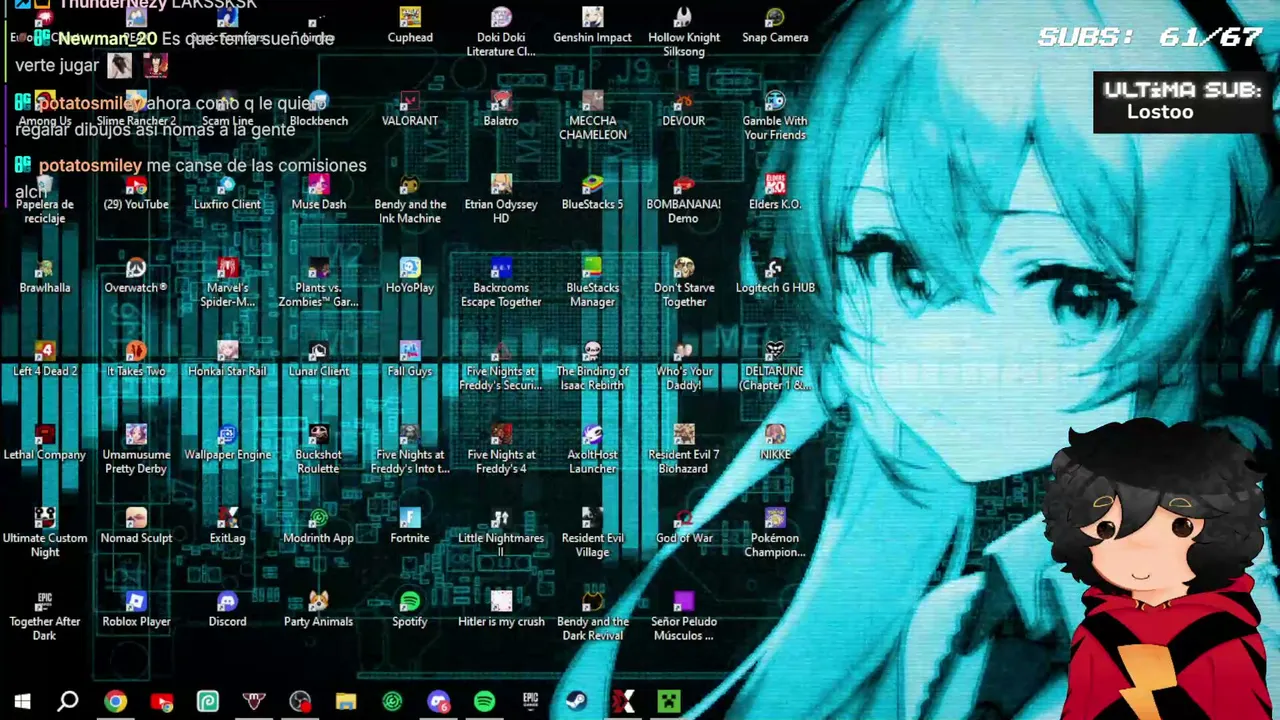The width and height of the screenshot is (1280, 720).
Task: Open the Elders K.O. shortcut
Action: click(x=775, y=193)
